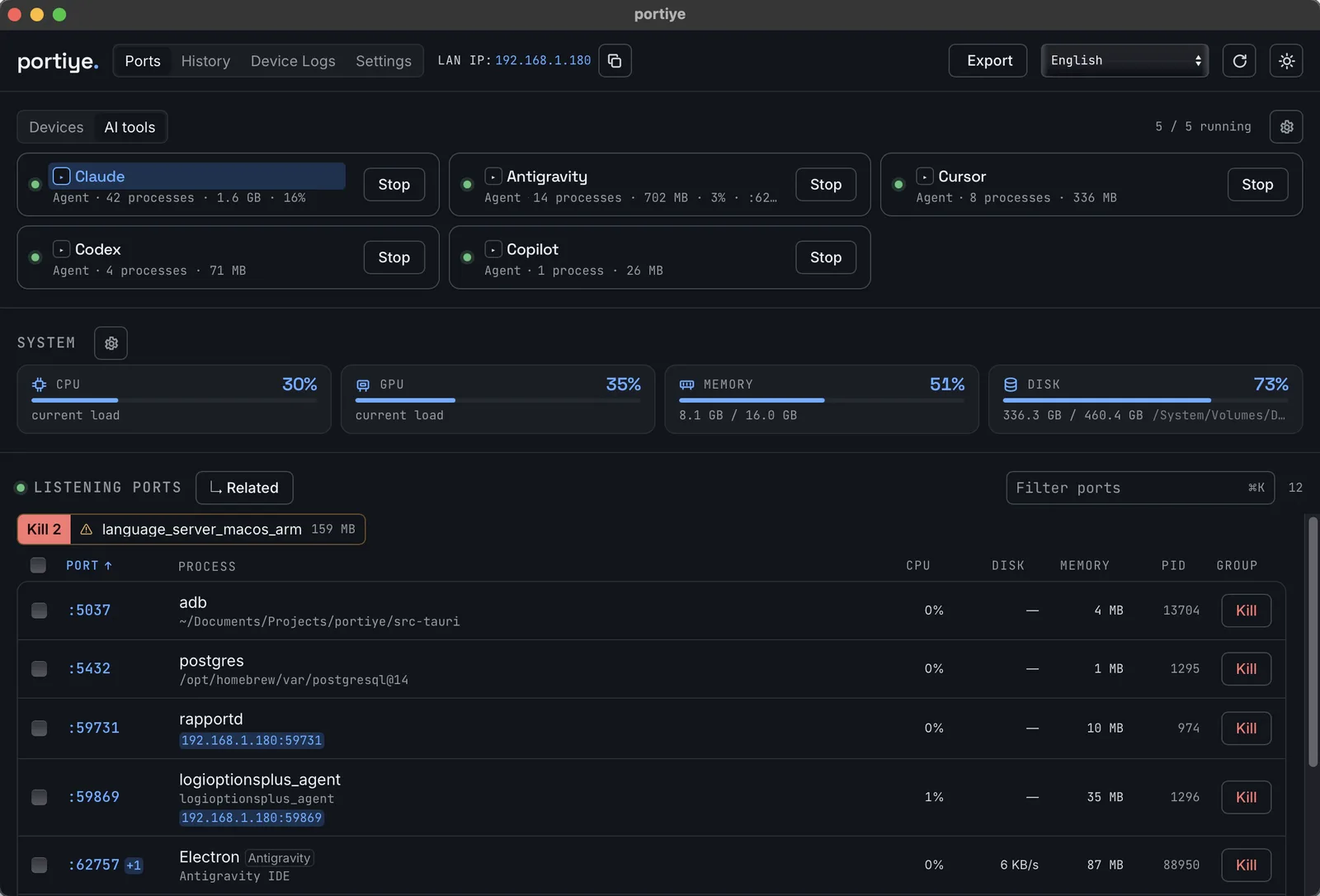Select the AI tools tab
Viewport: 1320px width, 896px height.
pyautogui.click(x=130, y=127)
